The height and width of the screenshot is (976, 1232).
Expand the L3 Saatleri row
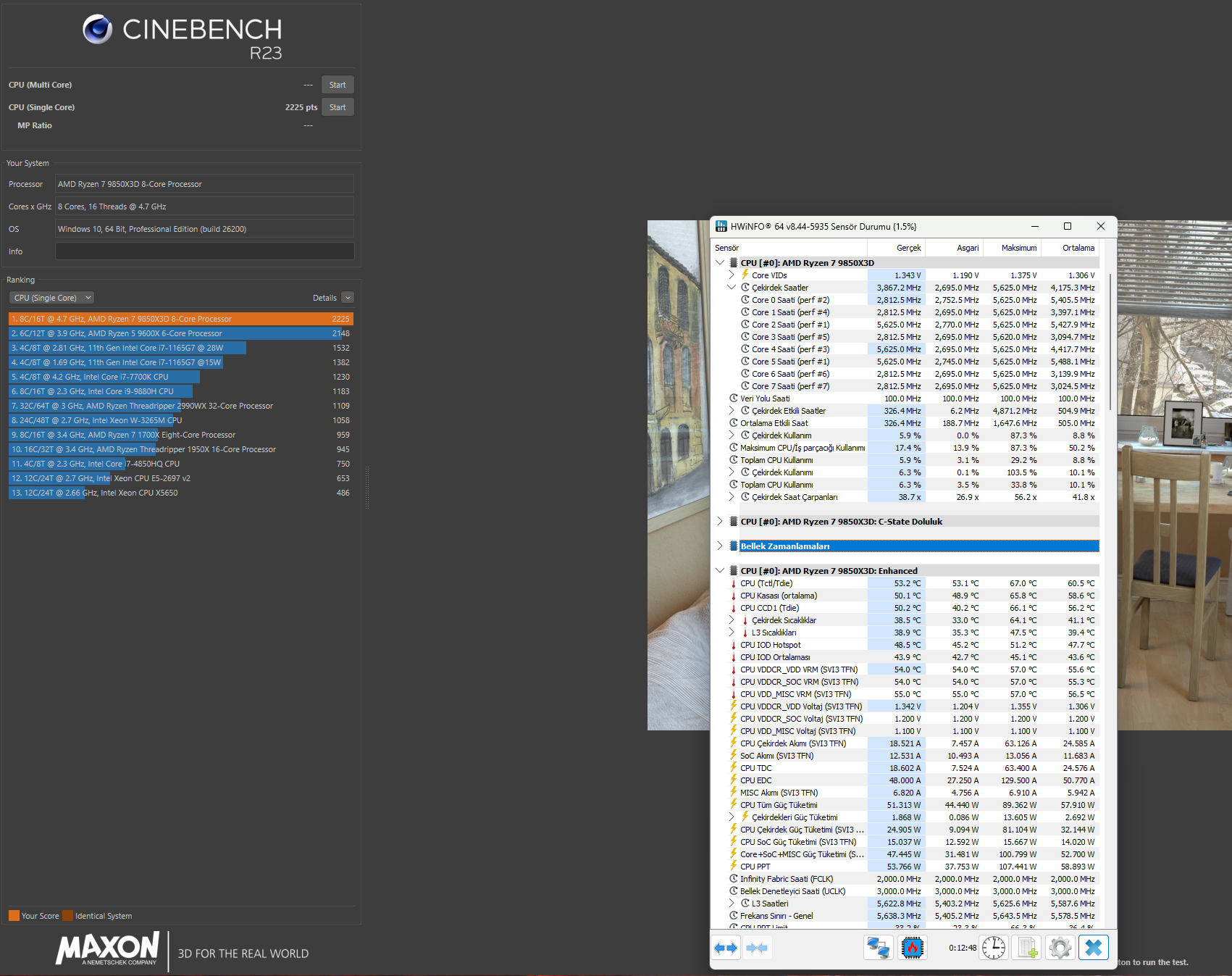(732, 904)
